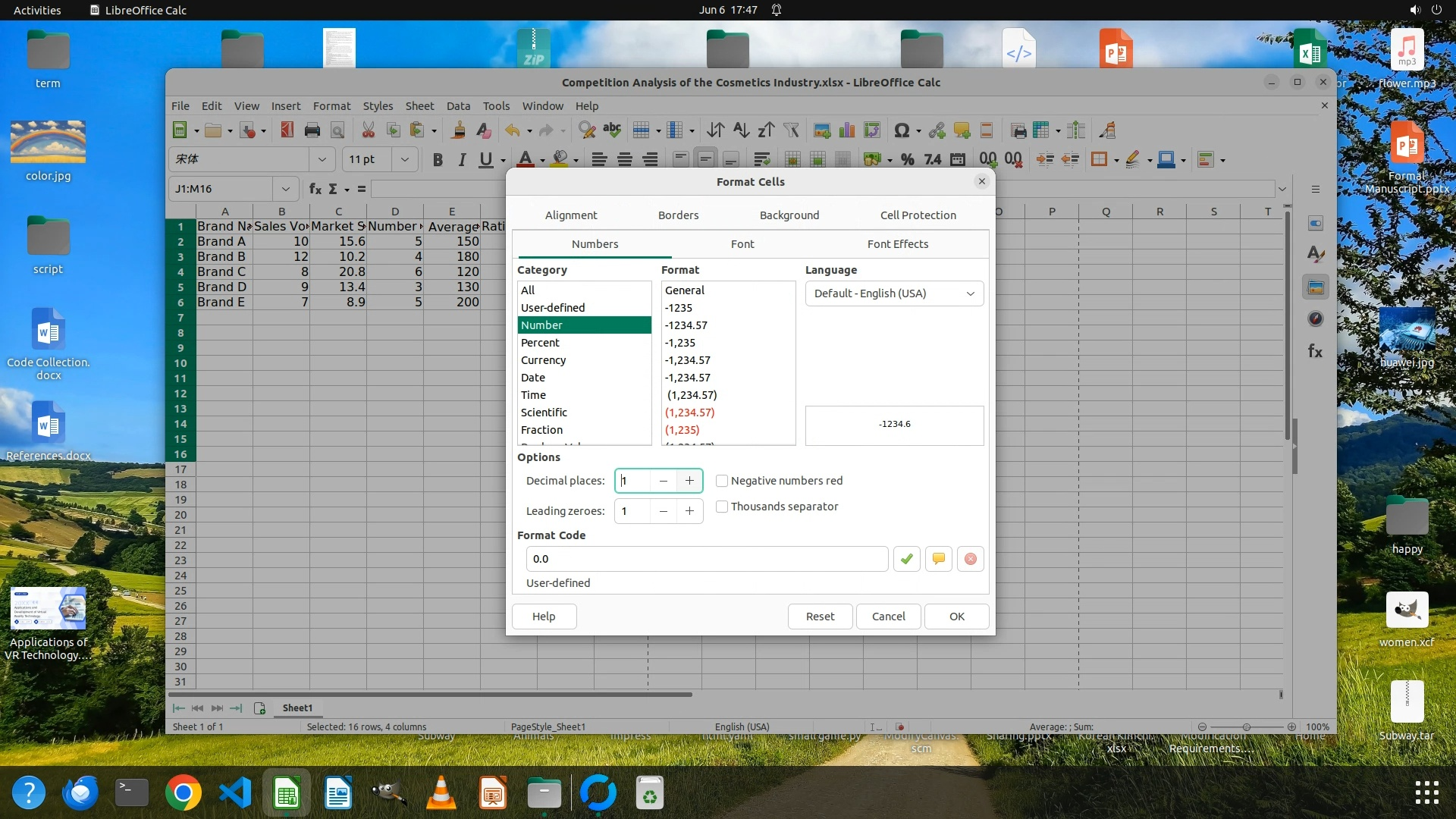Click the Reset button
1456x819 pixels.
coord(820,617)
